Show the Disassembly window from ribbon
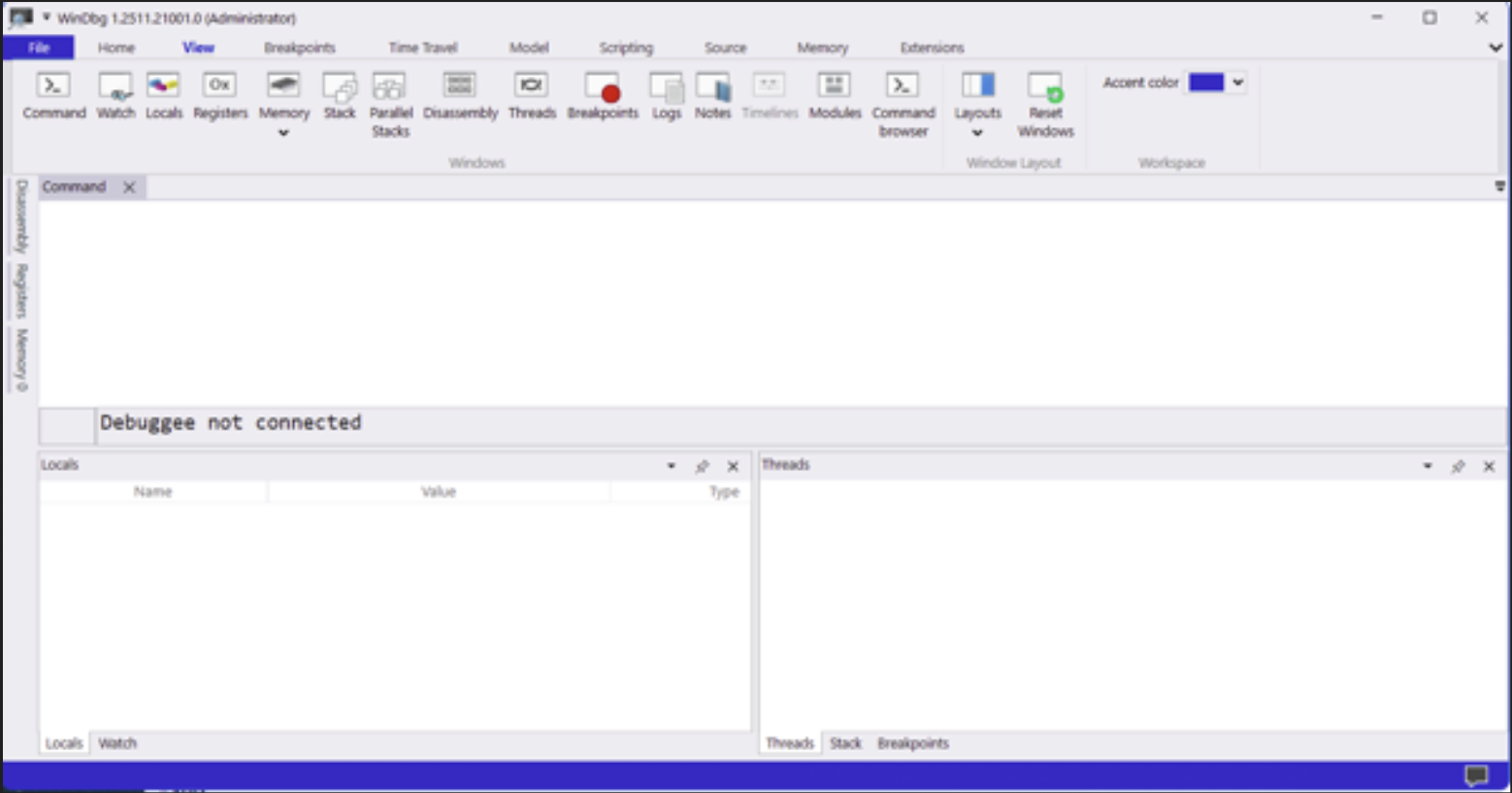The image size is (1512, 793). 460,96
